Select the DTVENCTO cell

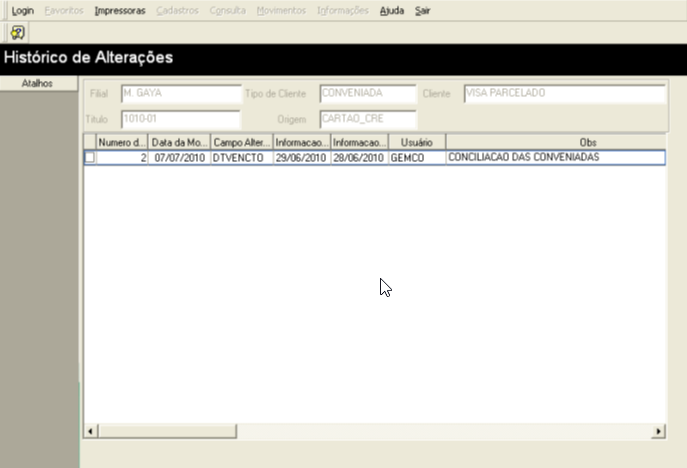[242, 158]
